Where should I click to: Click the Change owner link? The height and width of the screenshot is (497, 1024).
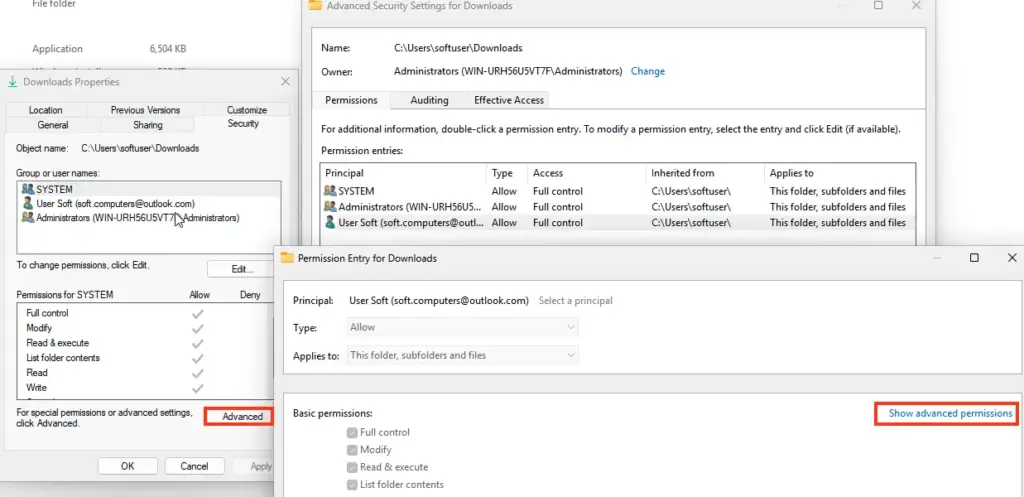[x=647, y=71]
